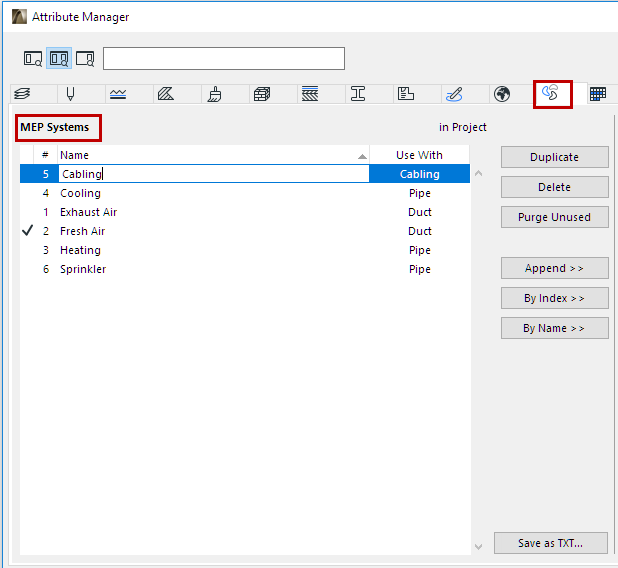Click Pipe value in Cooling row
618x568 pixels.
(420, 193)
